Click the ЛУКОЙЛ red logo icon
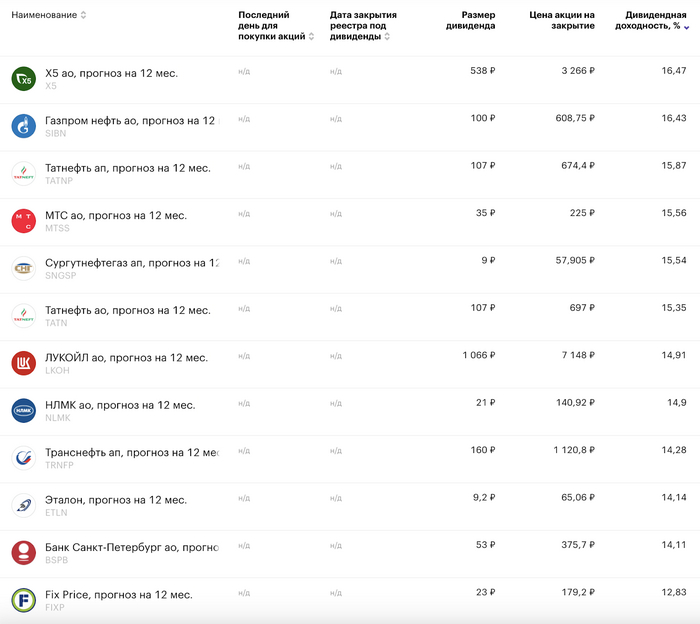Image resolution: width=700 pixels, height=624 pixels. pos(23,363)
